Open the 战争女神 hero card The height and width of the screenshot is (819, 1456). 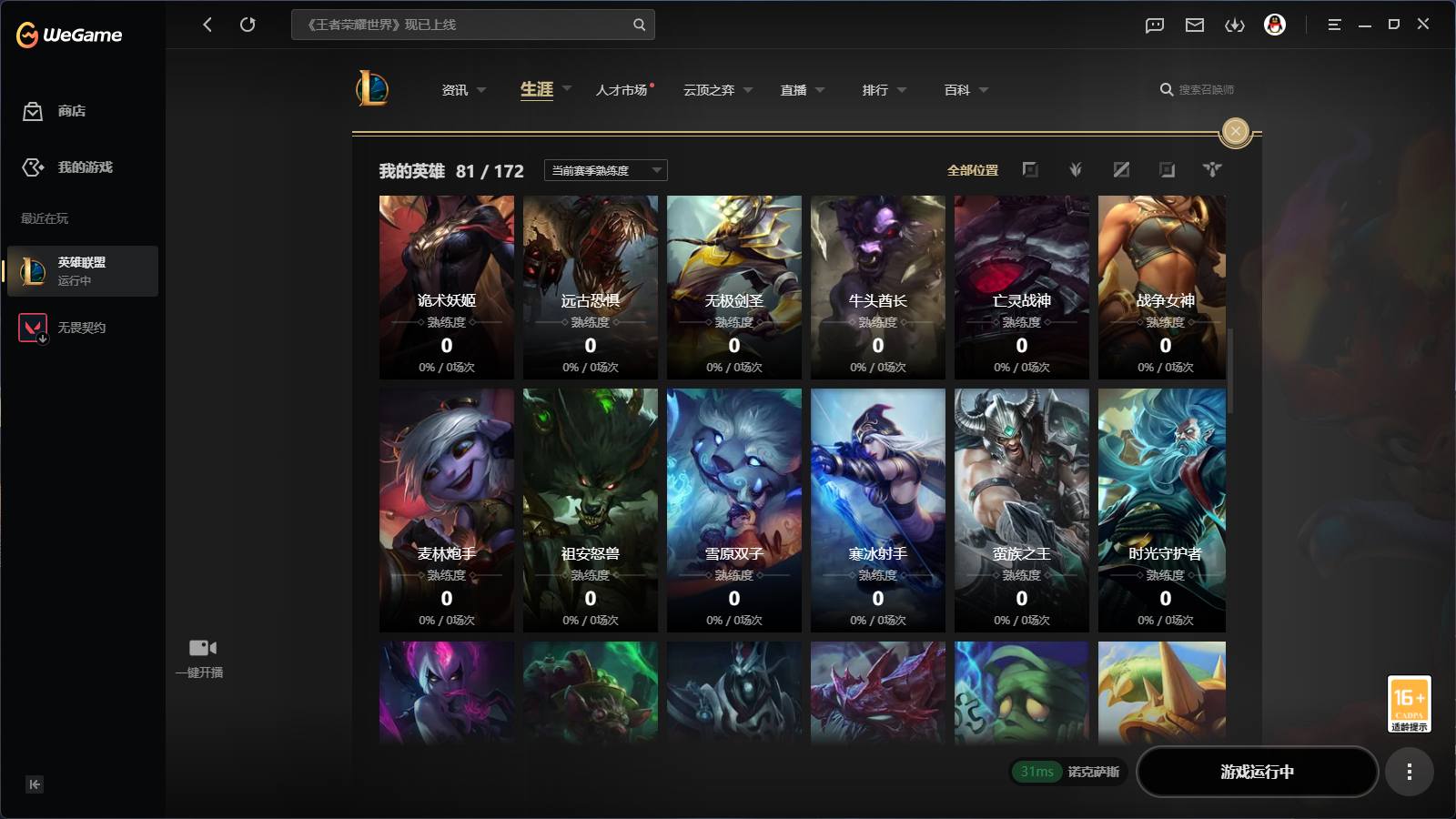[x=1162, y=288]
